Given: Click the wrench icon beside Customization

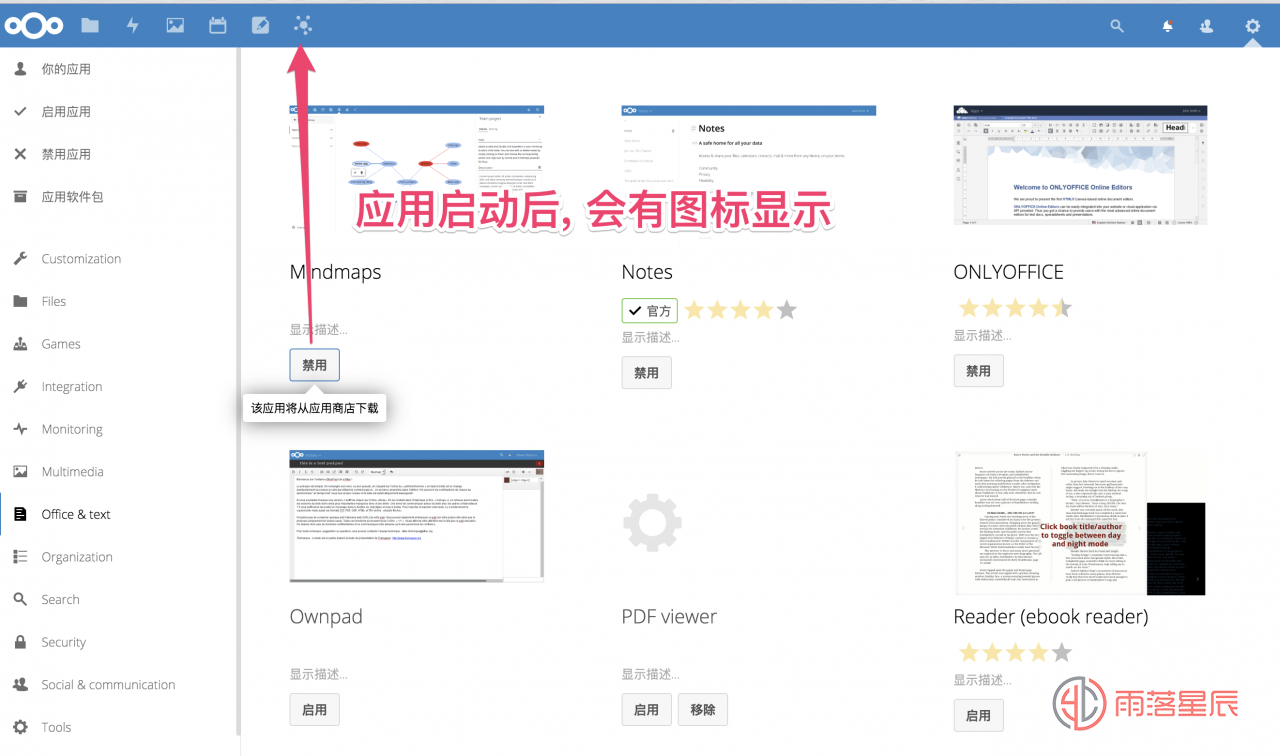Looking at the screenshot, I should pyautogui.click(x=20, y=259).
